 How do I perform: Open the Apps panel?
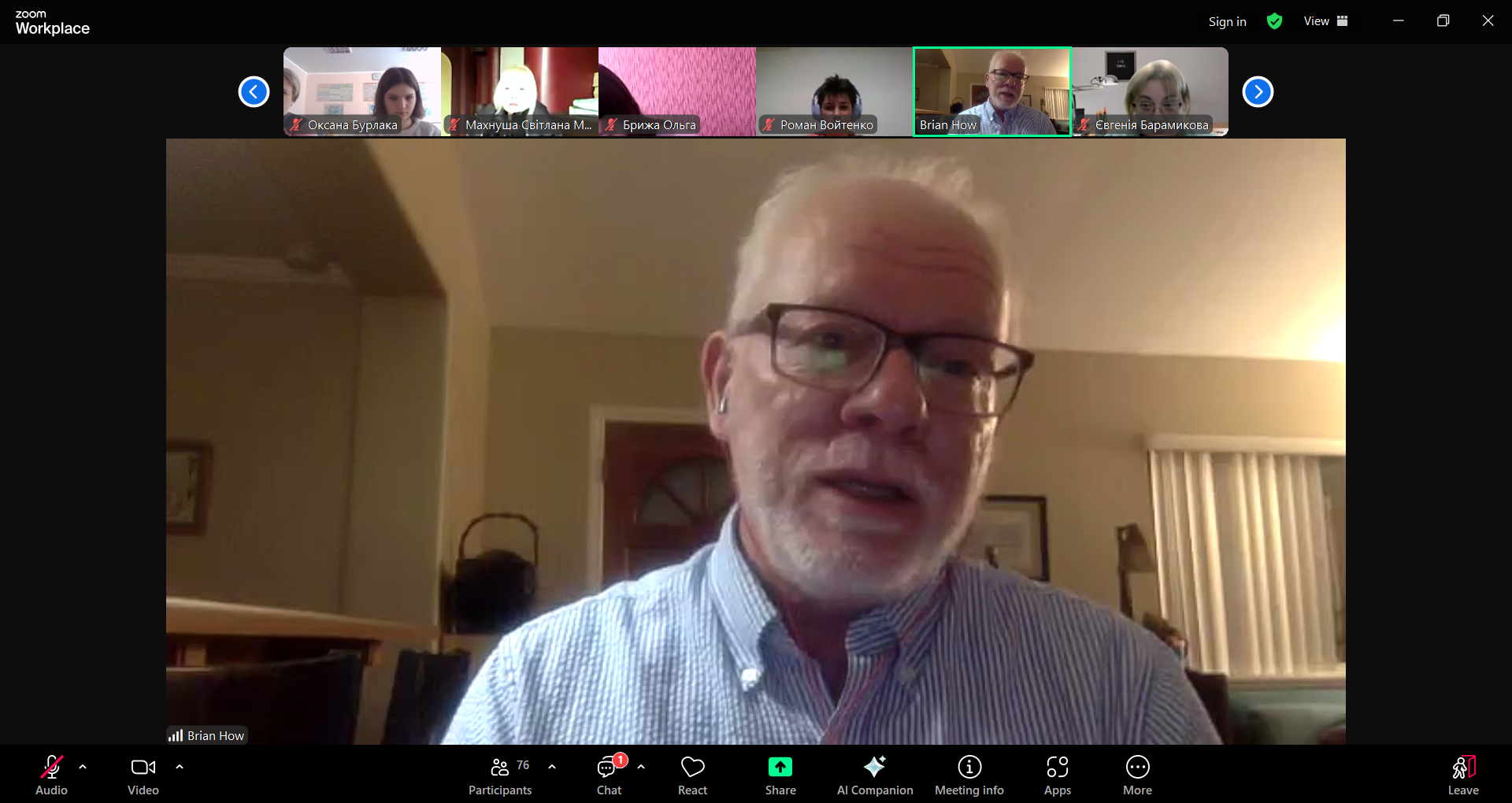coord(1057,775)
